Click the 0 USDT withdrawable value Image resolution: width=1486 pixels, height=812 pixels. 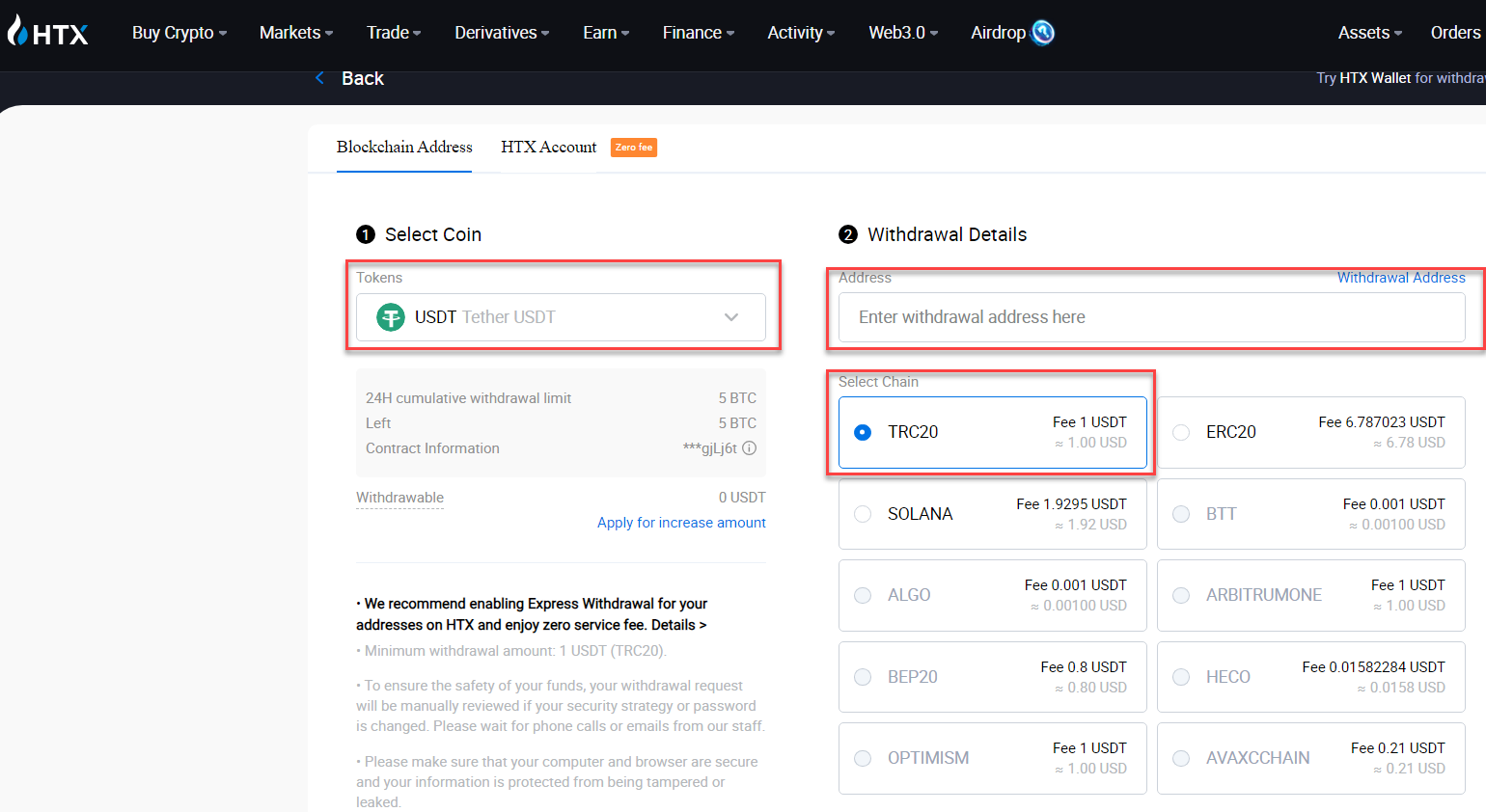coord(742,498)
